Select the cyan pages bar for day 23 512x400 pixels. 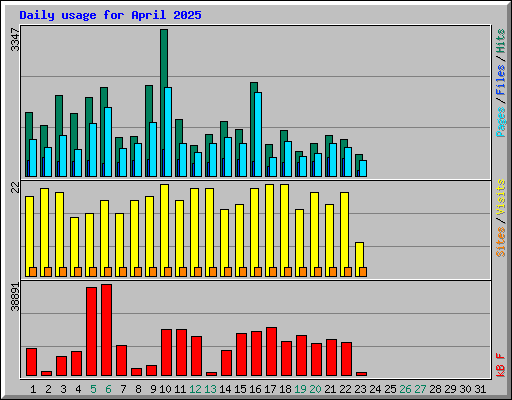[x=363, y=169]
